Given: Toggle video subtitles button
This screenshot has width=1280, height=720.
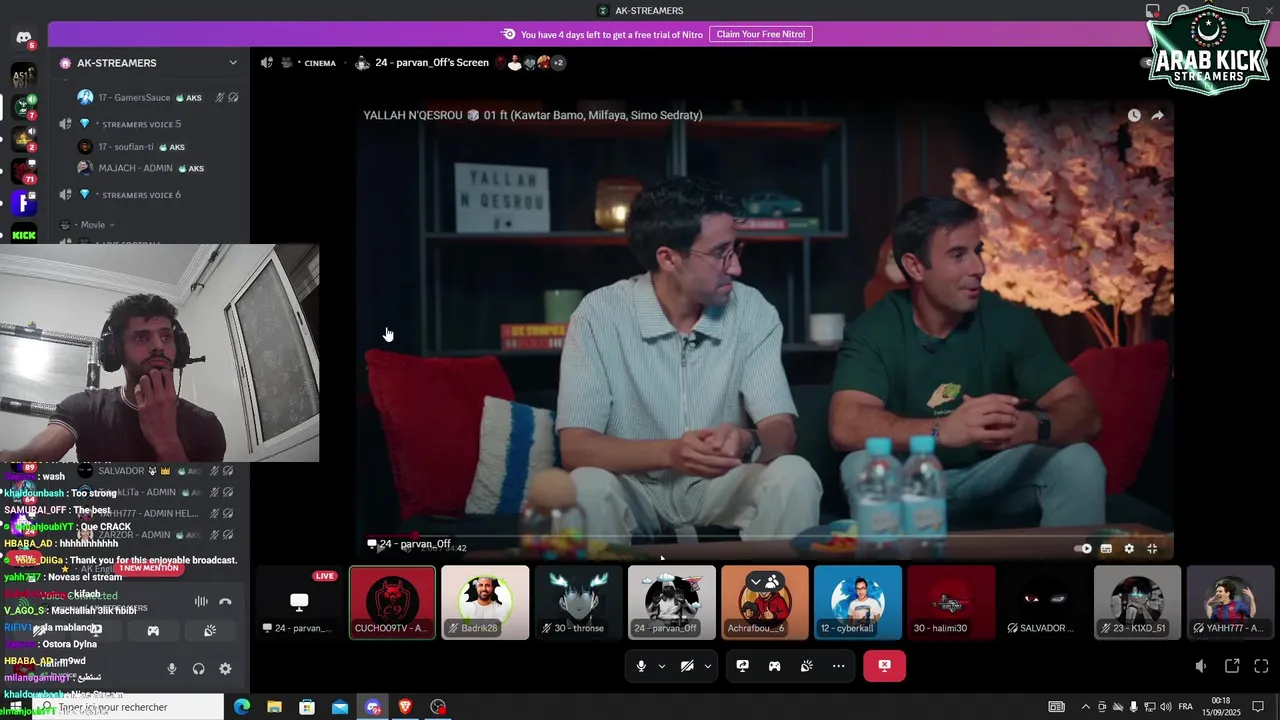Looking at the screenshot, I should click(1106, 548).
